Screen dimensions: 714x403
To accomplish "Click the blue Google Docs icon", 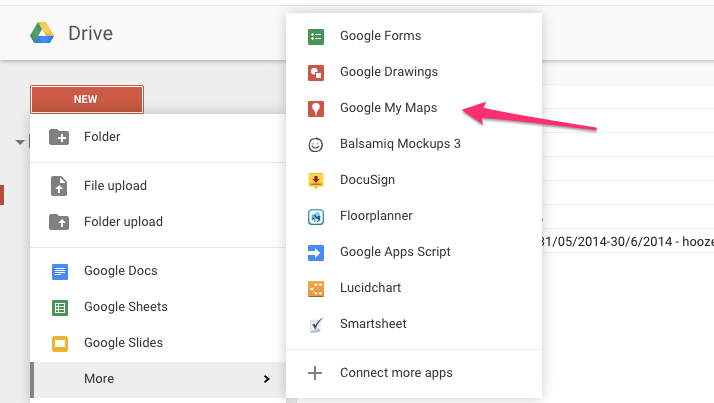I will (60, 271).
